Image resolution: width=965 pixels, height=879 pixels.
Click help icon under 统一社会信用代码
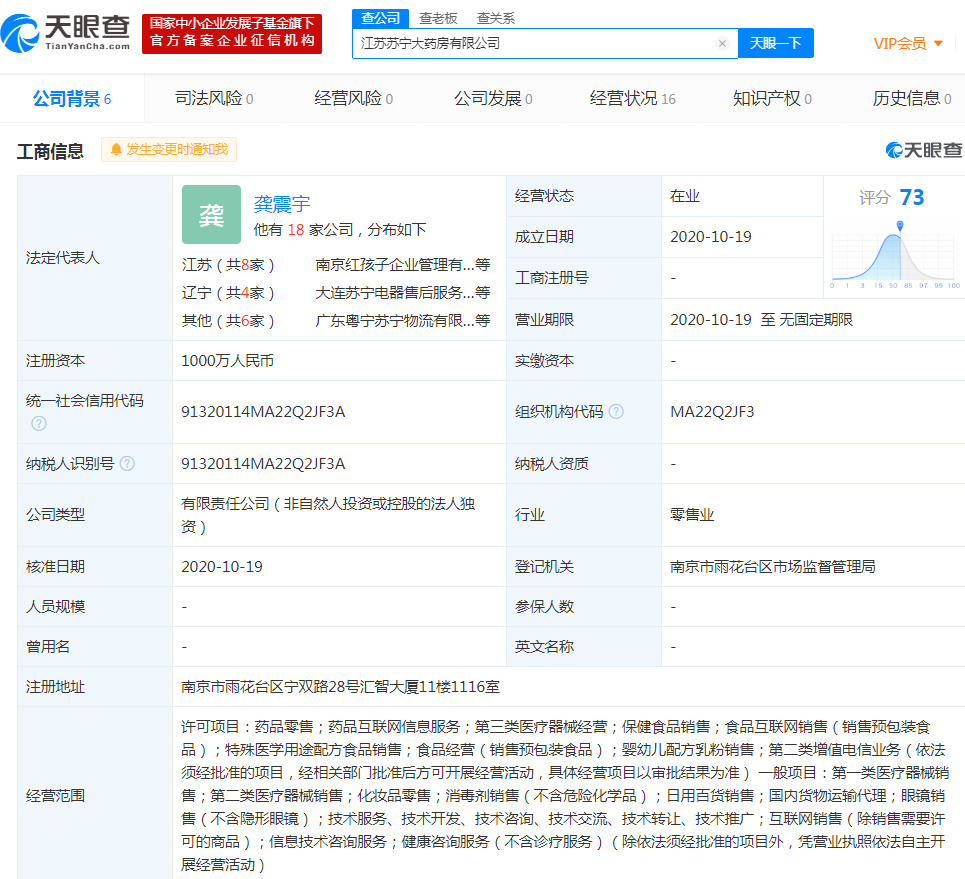(x=39, y=423)
